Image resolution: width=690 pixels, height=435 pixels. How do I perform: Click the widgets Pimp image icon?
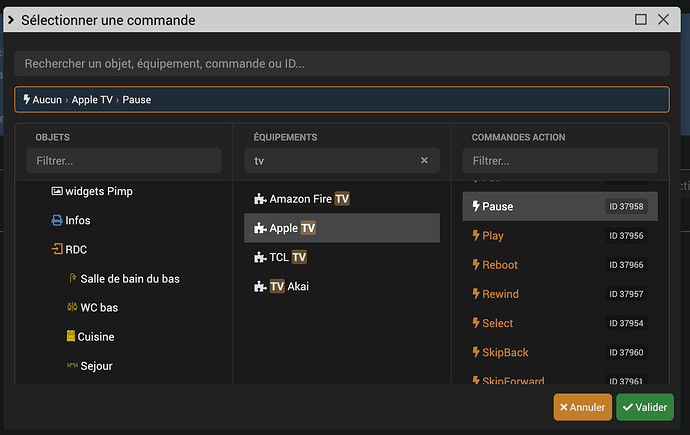pyautogui.click(x=57, y=191)
